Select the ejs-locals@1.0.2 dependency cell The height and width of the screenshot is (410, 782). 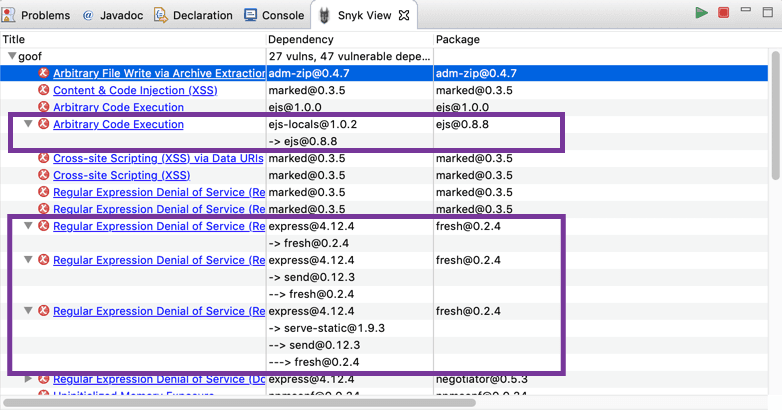(x=350, y=124)
